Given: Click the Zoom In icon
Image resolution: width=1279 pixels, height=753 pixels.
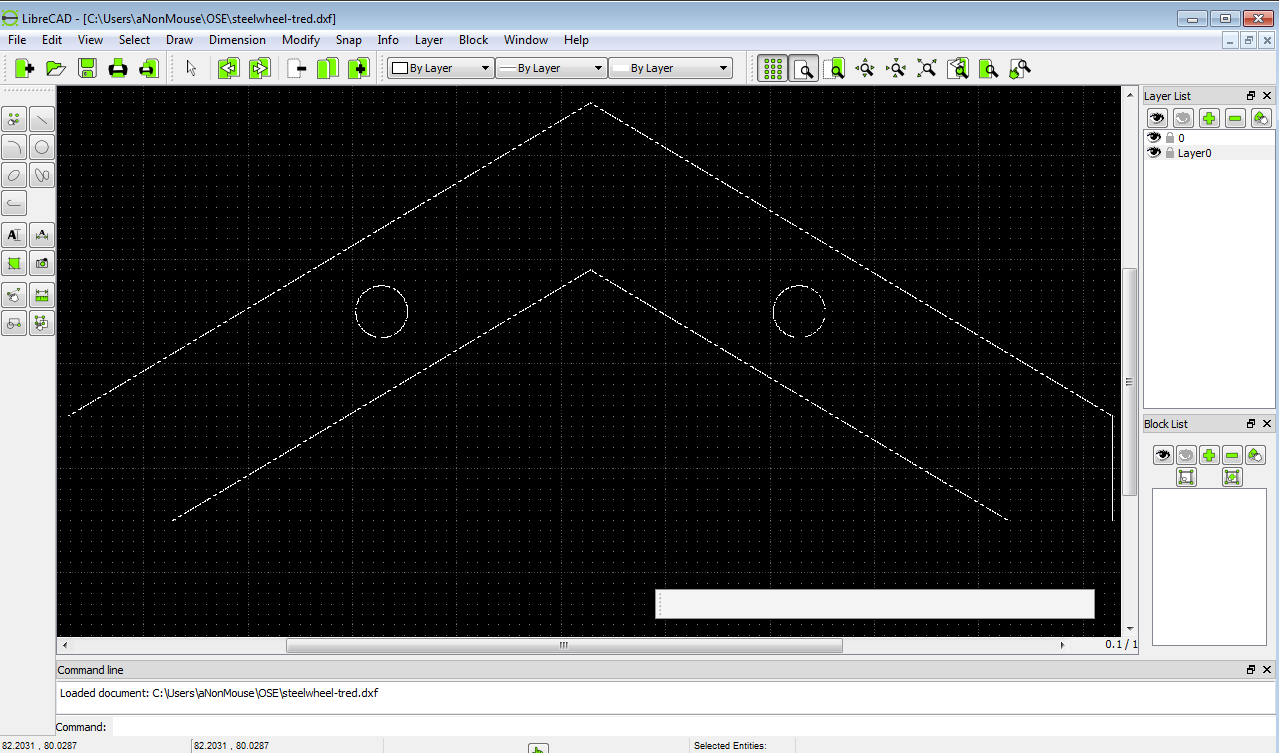Looking at the screenshot, I should (865, 68).
